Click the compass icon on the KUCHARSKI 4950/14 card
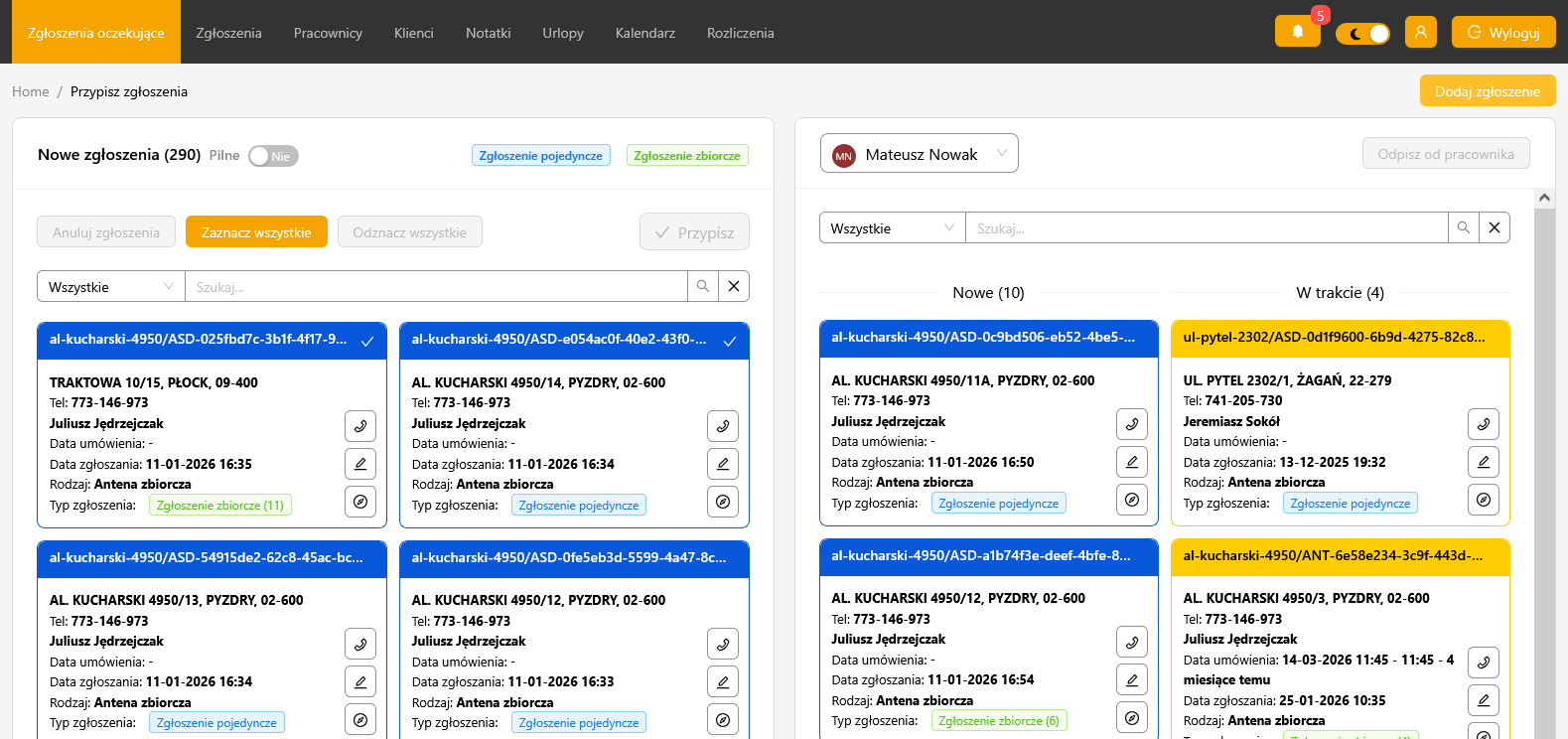This screenshot has height=739, width=1568. point(723,502)
